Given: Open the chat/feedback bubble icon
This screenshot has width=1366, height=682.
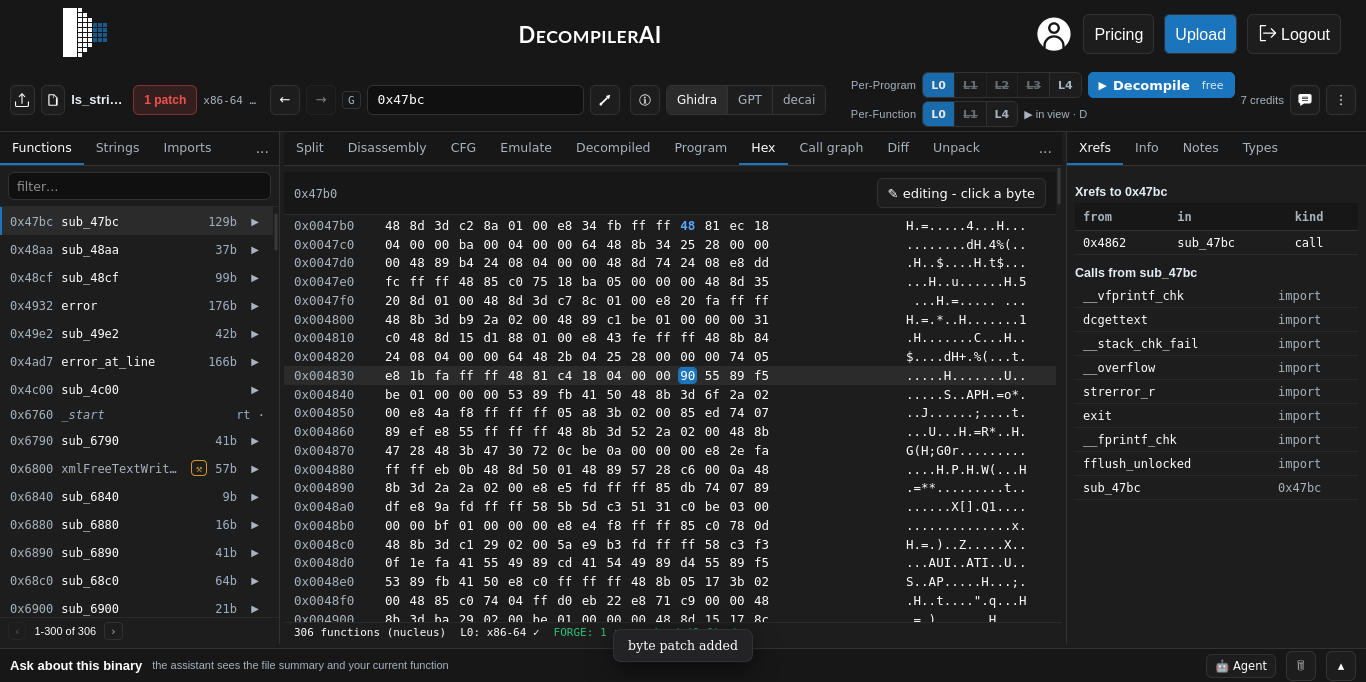Looking at the screenshot, I should pyautogui.click(x=1305, y=100).
